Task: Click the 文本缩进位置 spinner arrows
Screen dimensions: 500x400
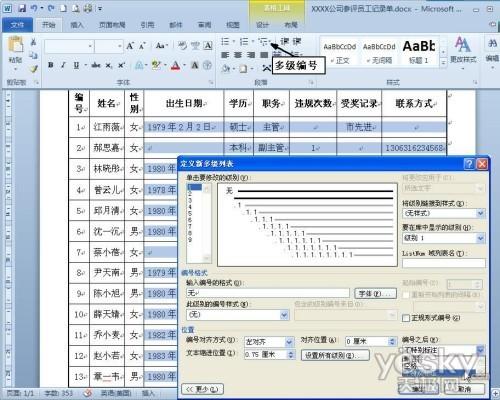Action: (x=291, y=355)
